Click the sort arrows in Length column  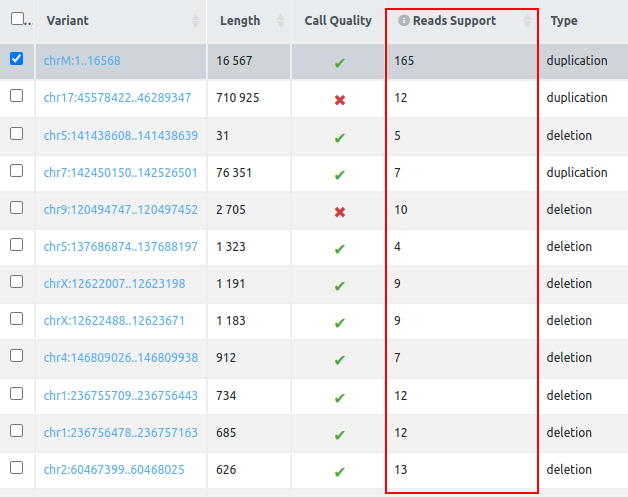tap(281, 21)
